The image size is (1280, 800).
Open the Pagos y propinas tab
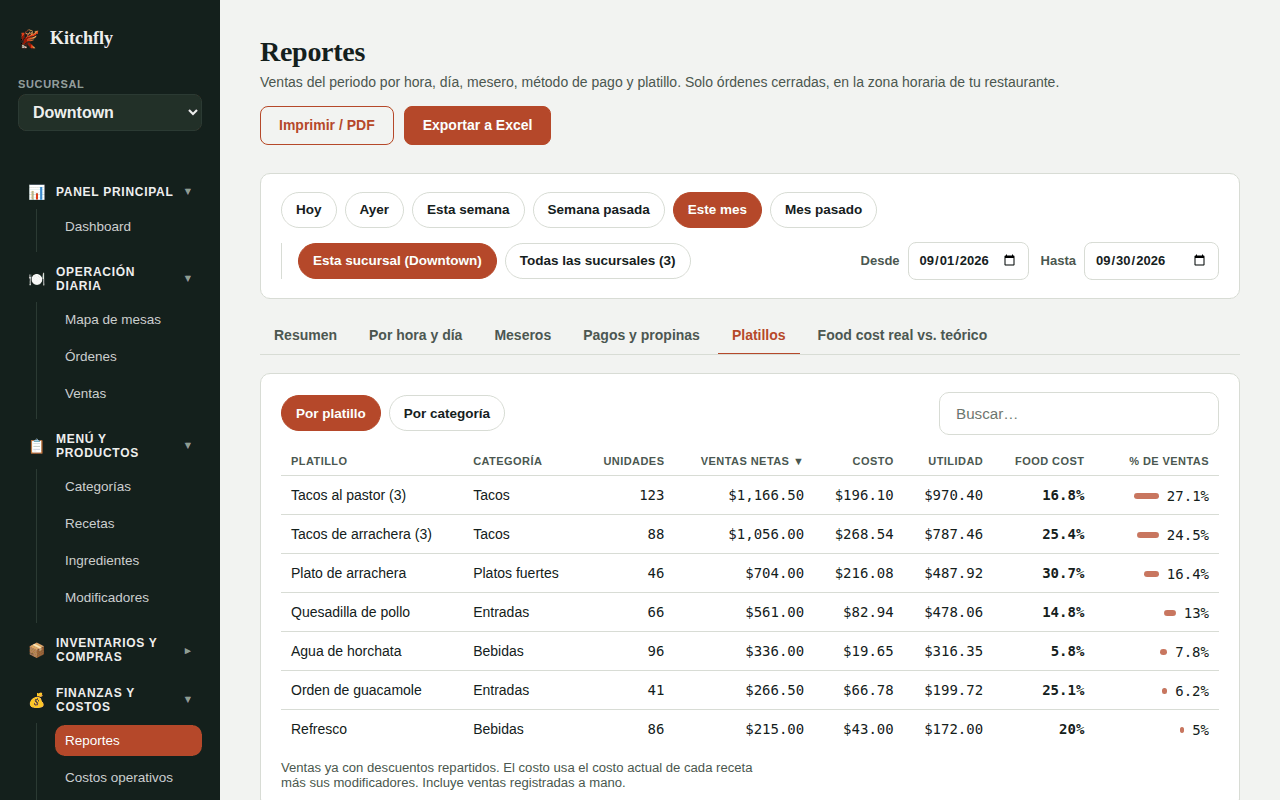click(x=642, y=335)
